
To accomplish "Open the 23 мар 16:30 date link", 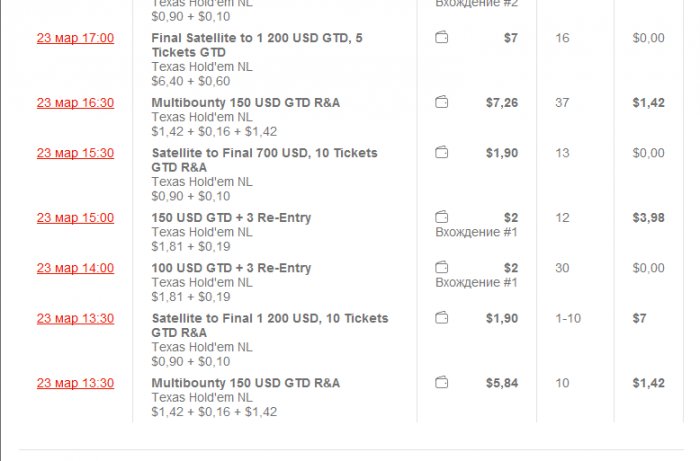I will click(x=75, y=103).
